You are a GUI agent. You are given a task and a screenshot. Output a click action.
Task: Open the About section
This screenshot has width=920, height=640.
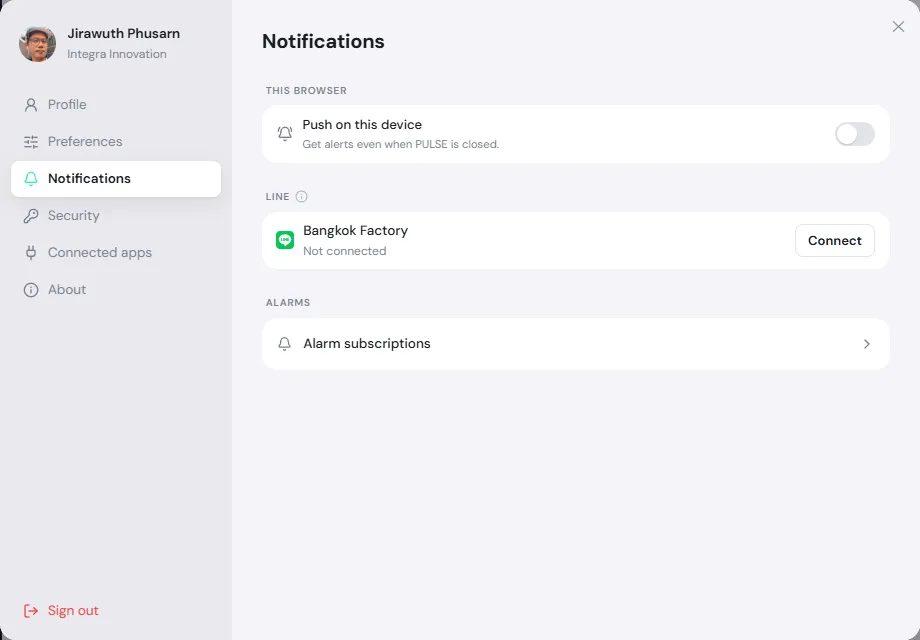[x=116, y=290]
